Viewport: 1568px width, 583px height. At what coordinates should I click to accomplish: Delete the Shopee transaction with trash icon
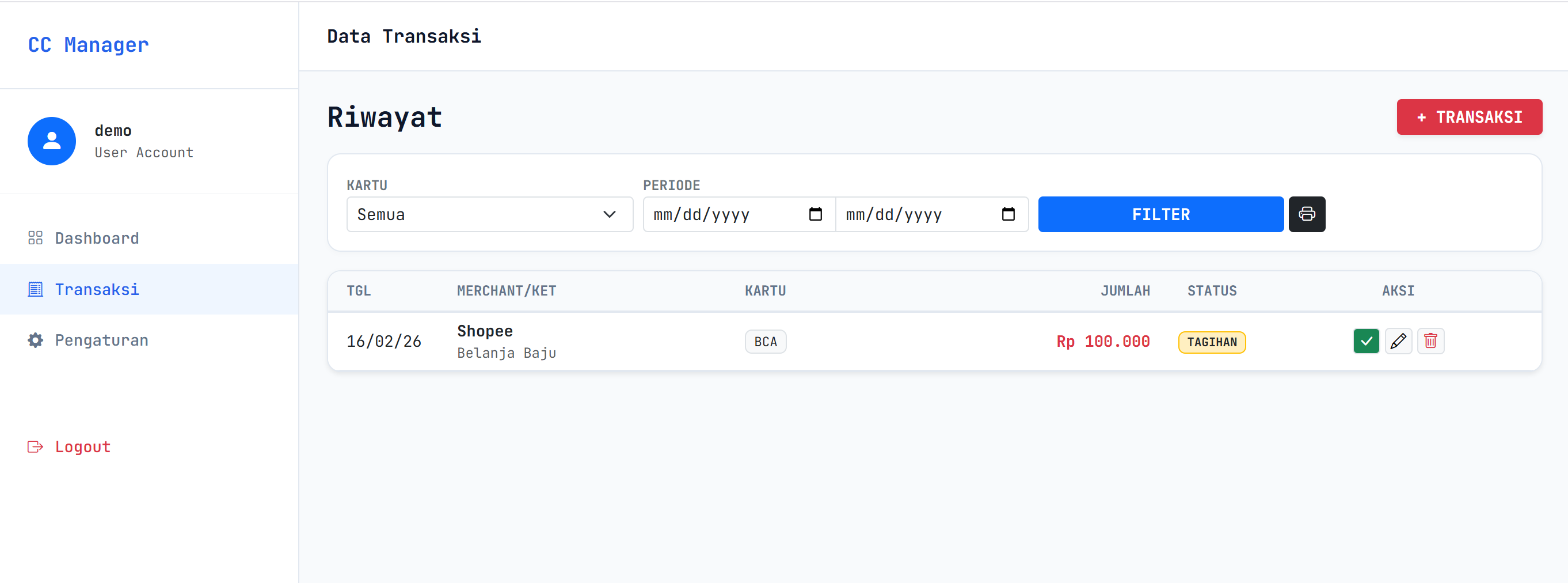point(1430,341)
